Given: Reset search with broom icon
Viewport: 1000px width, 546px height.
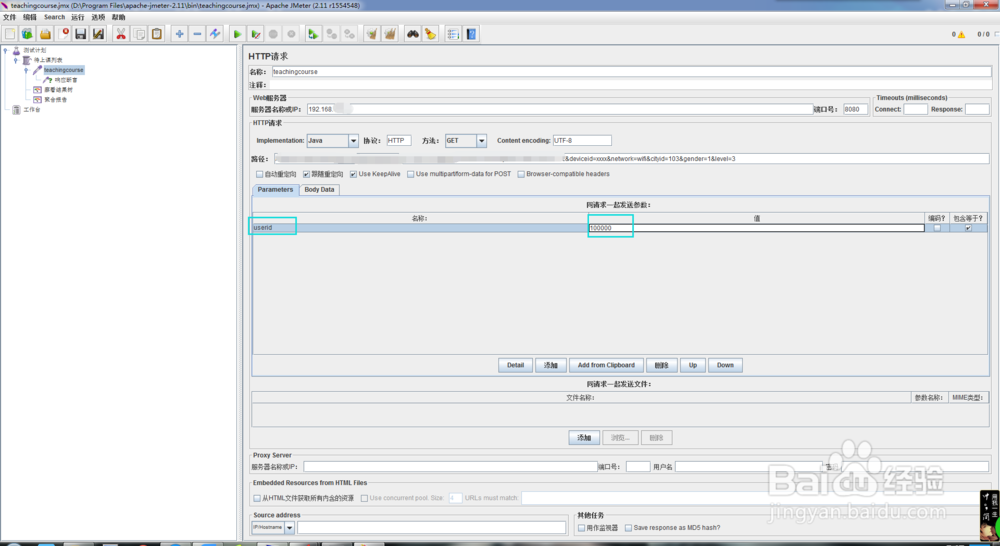Looking at the screenshot, I should pyautogui.click(x=430, y=34).
